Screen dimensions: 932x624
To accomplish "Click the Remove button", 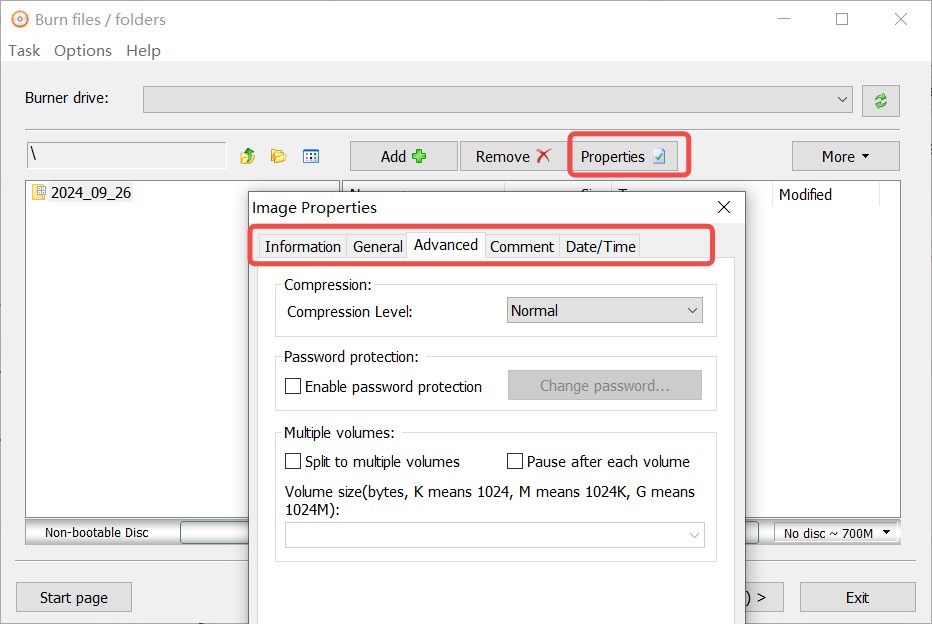I will 513,156.
